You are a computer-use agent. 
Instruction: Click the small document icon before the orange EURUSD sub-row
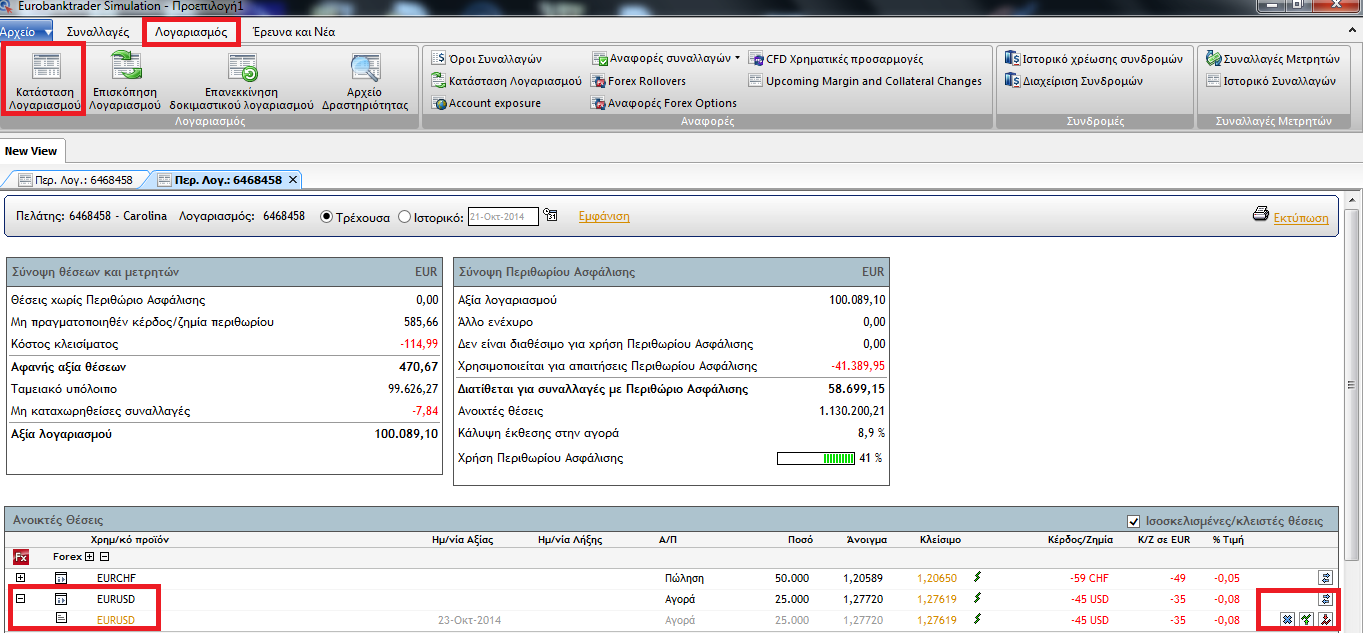(61, 619)
